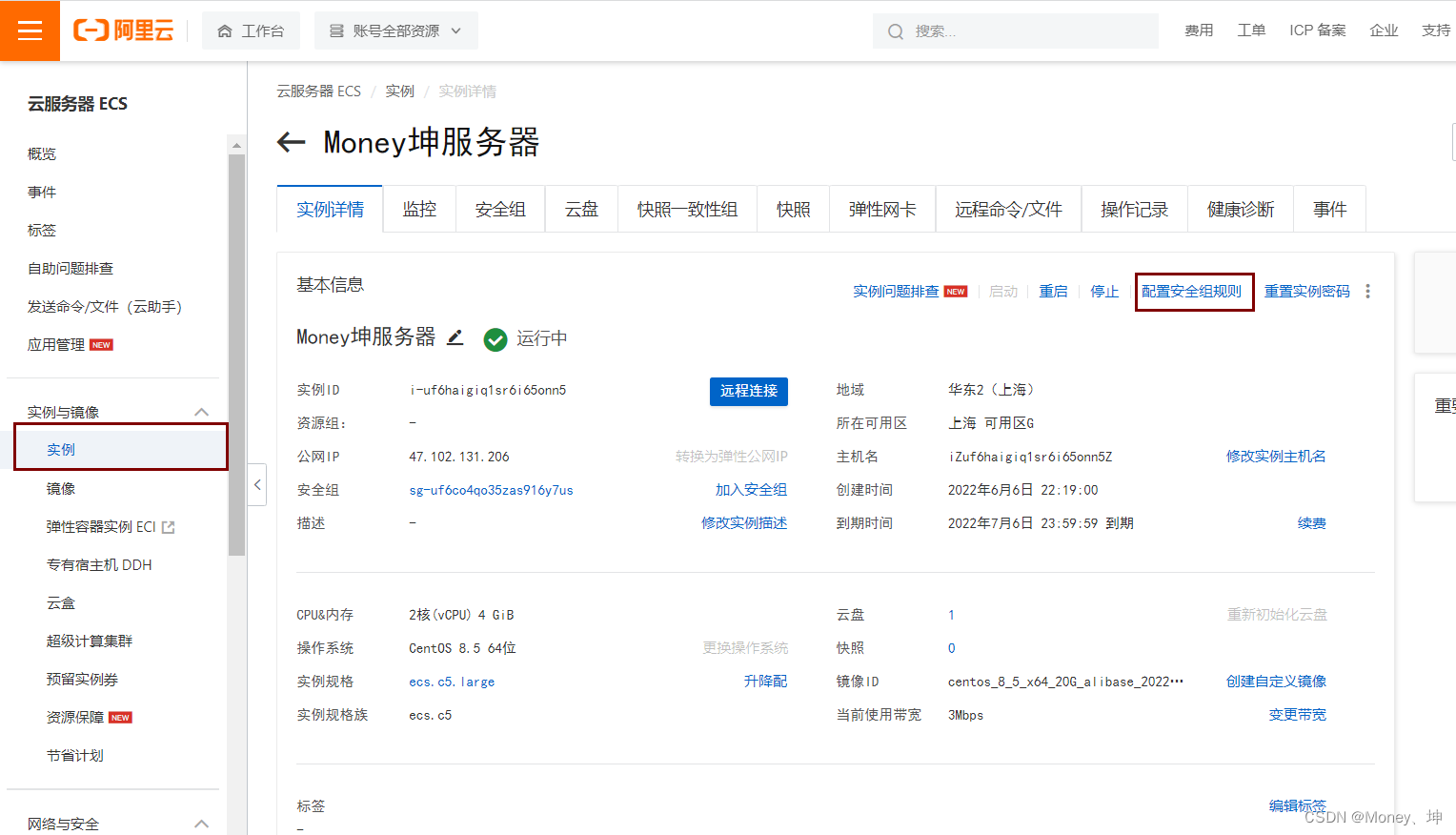
Task: Select the 实例详情 tab
Action: (330, 209)
